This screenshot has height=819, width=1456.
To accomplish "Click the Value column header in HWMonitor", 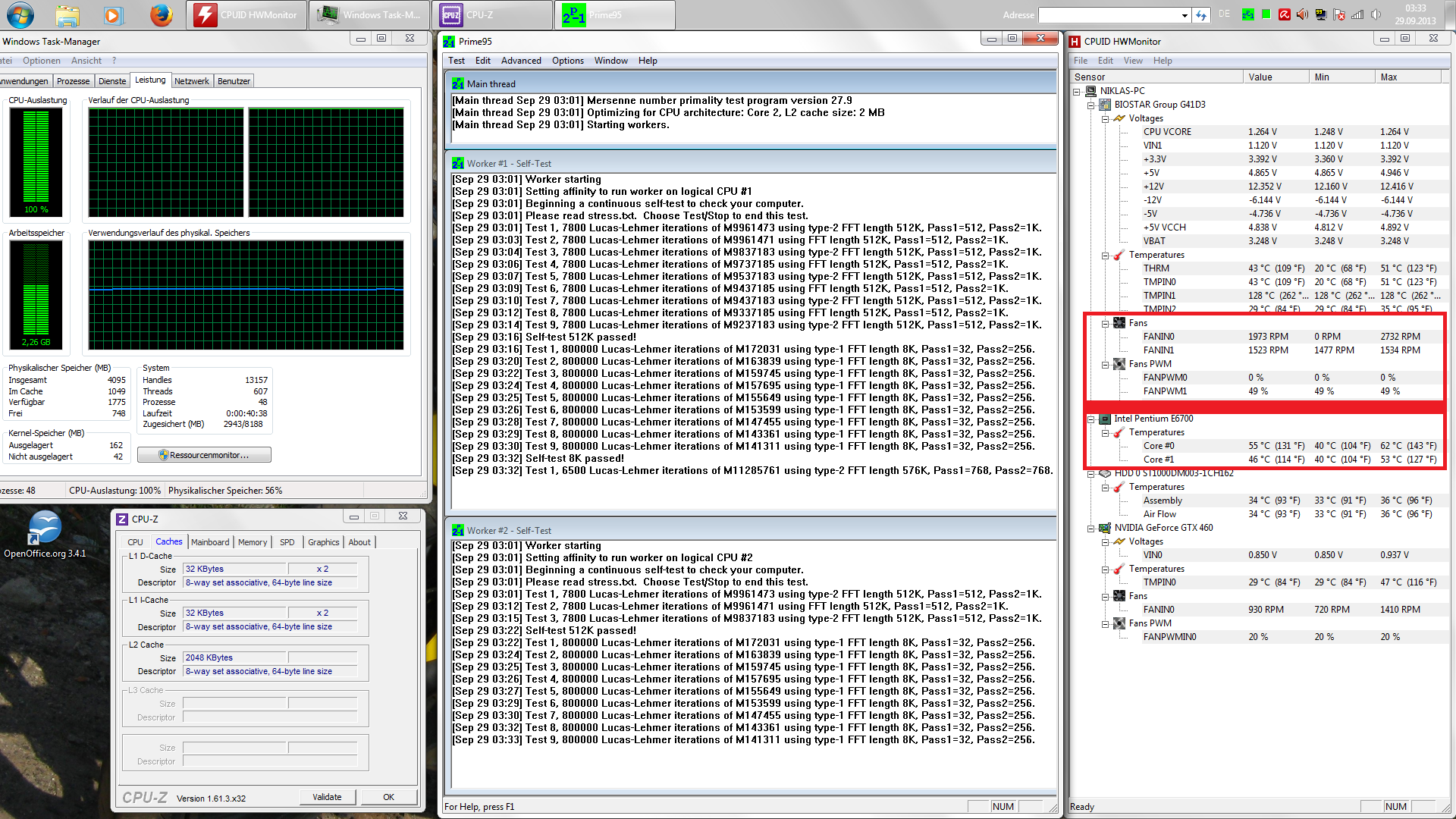I will [x=1276, y=77].
